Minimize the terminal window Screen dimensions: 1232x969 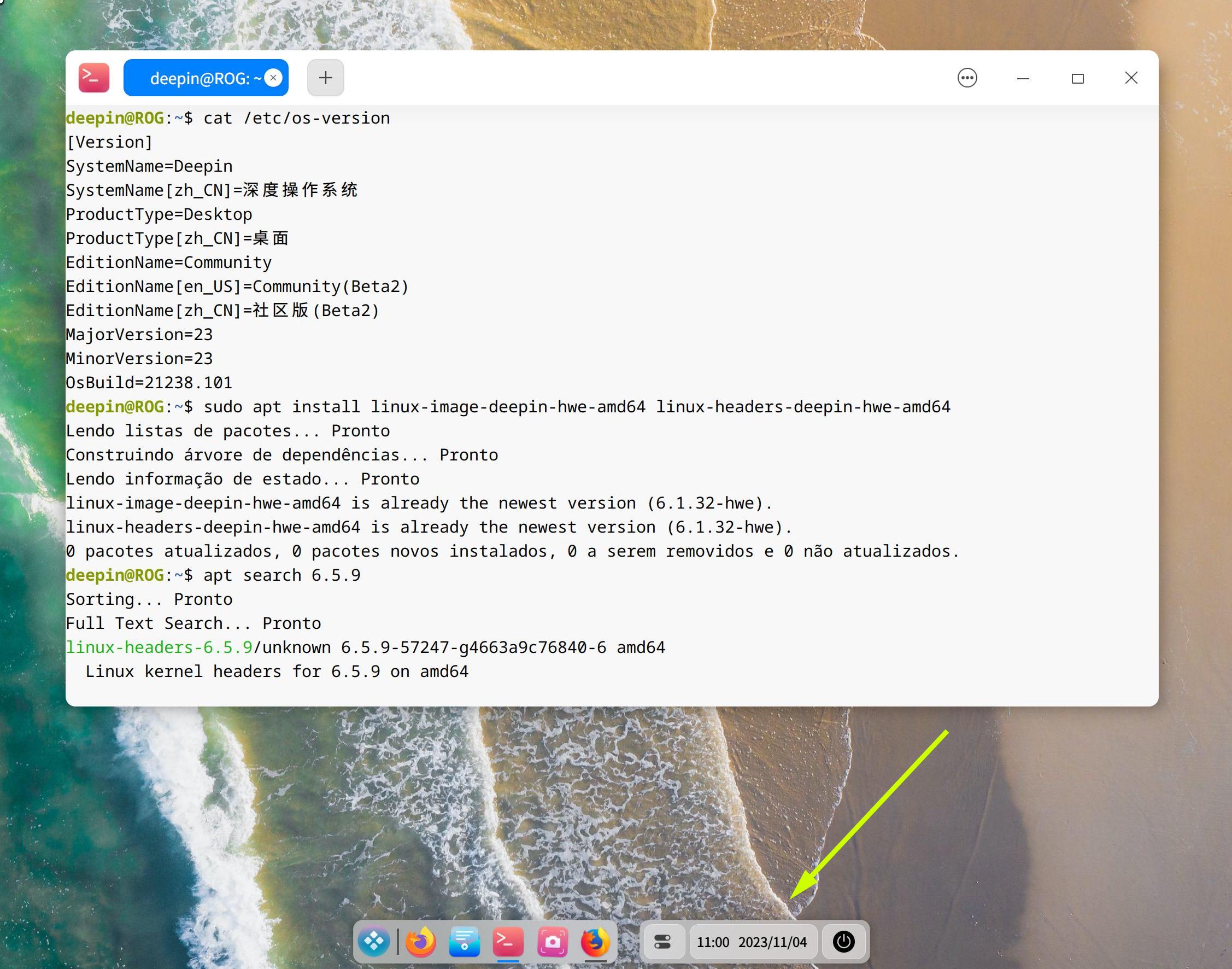pos(1023,78)
